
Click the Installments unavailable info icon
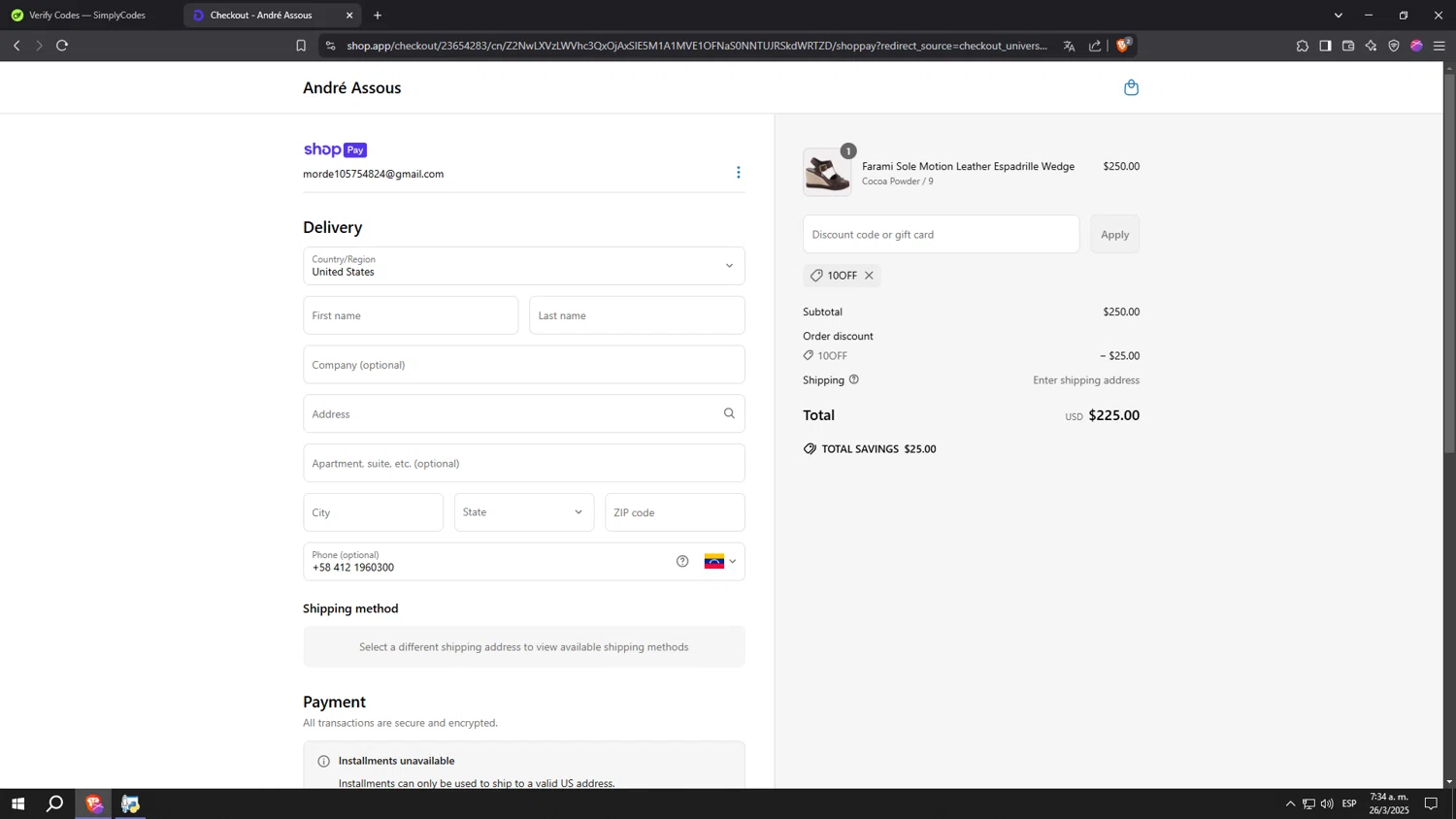[x=323, y=761]
